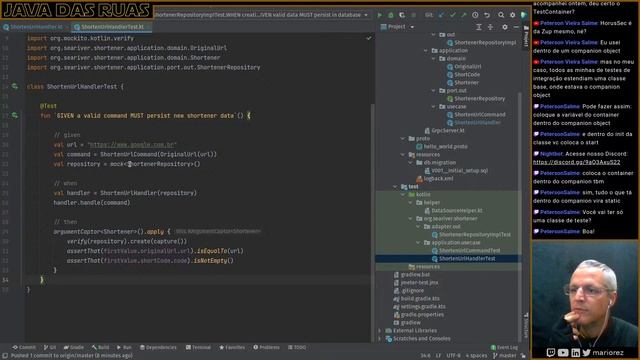Click the run gutter icon beside the test function
Image resolution: width=640 pixels, height=360 pixels.
click(15, 116)
